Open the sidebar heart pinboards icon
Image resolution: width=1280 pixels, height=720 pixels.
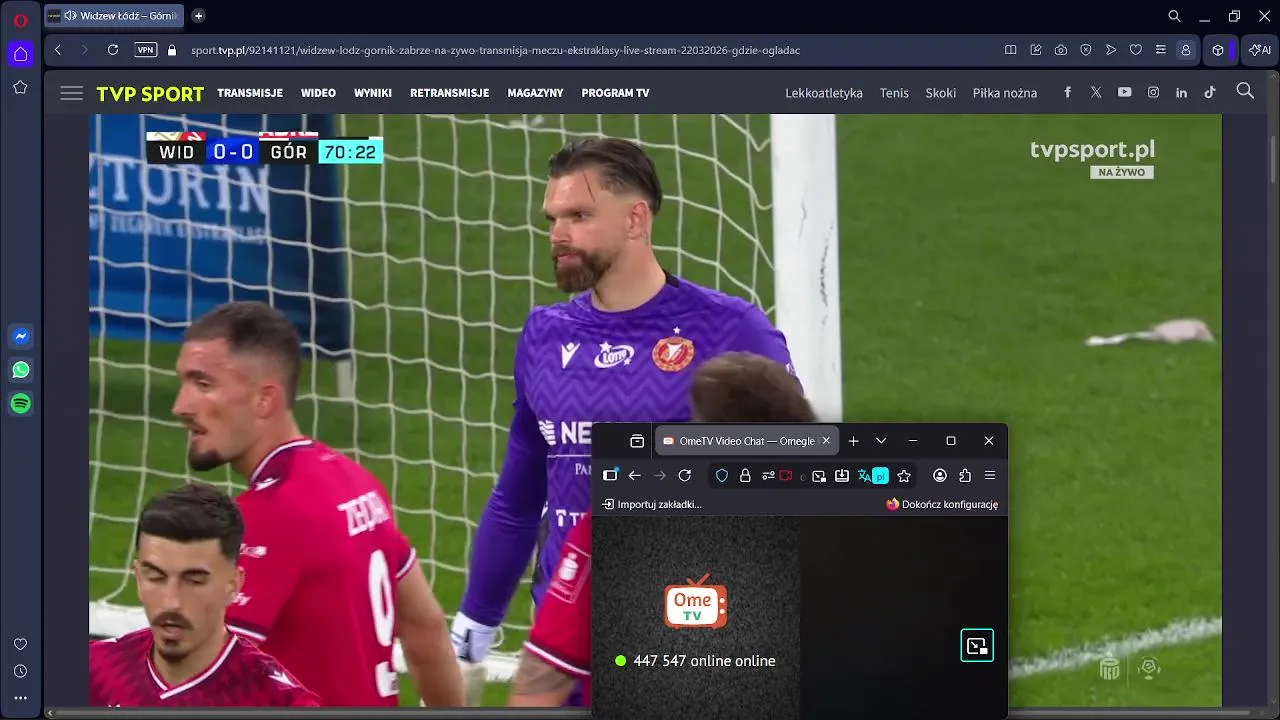click(x=20, y=644)
